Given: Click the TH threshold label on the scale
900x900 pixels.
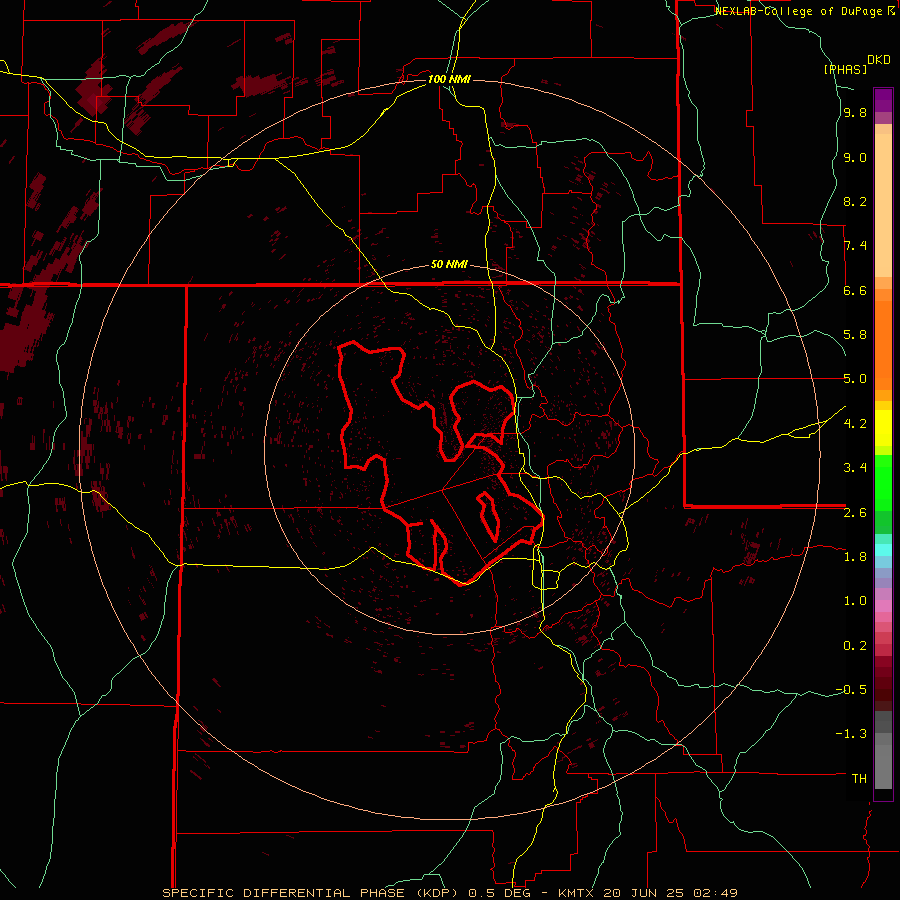Looking at the screenshot, I should pos(859,778).
